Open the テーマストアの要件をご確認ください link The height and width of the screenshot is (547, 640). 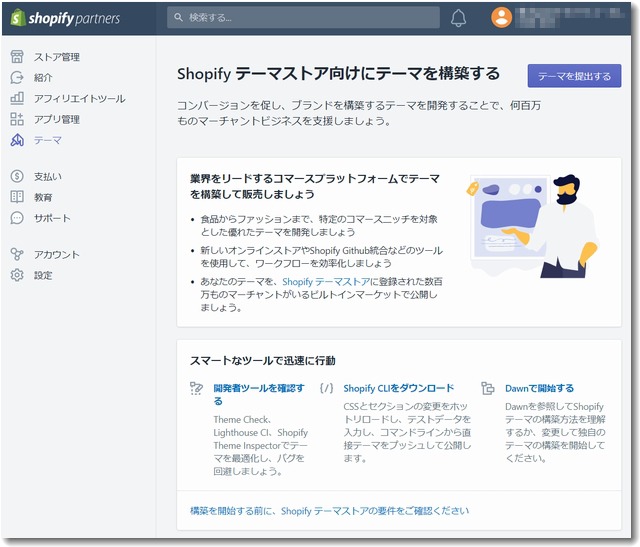click(x=330, y=511)
